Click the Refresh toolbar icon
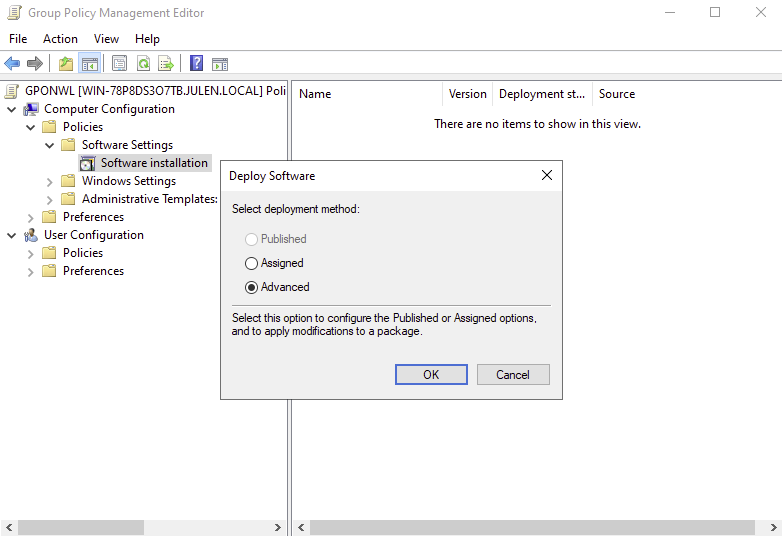The height and width of the screenshot is (536, 782). (143, 64)
